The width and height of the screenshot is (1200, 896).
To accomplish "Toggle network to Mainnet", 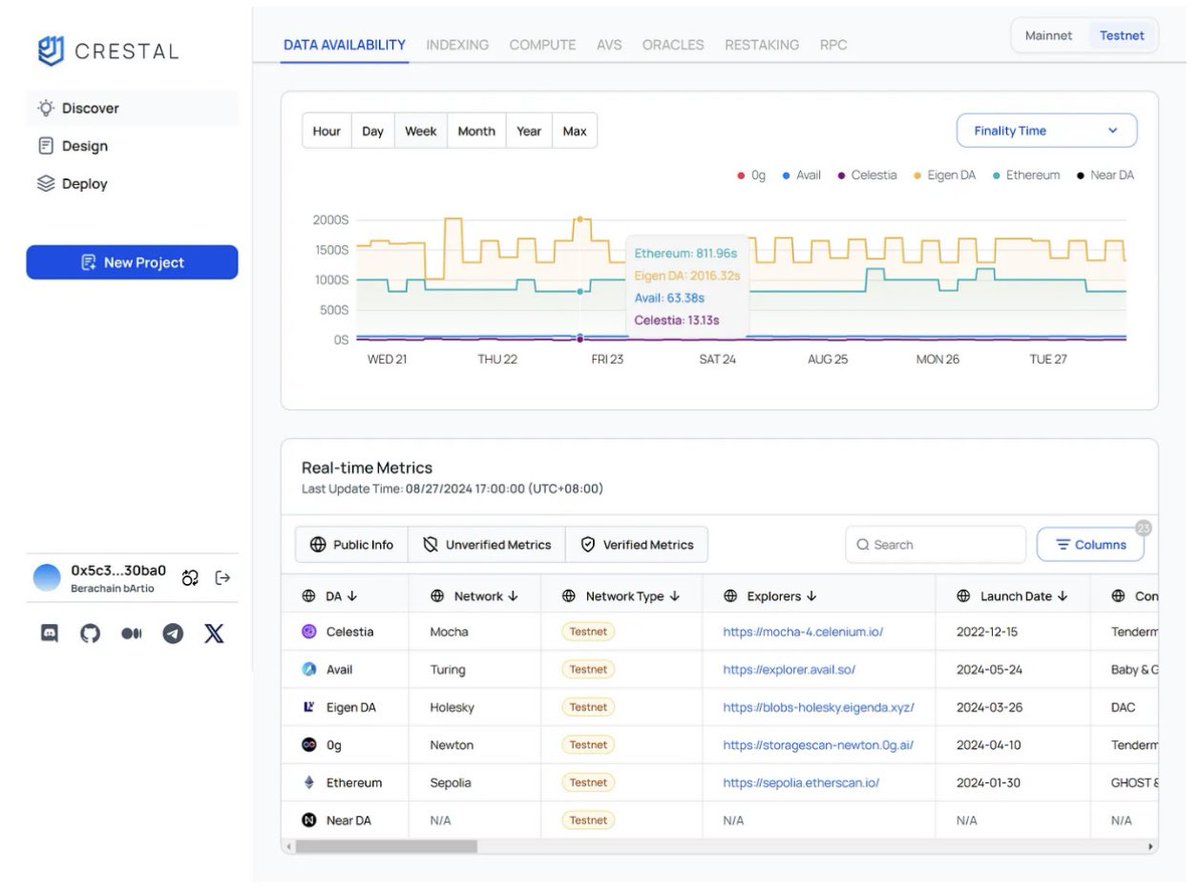I will [x=1049, y=35].
